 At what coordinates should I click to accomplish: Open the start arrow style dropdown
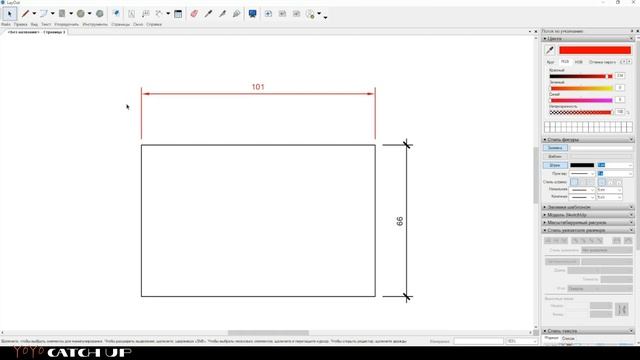coord(582,190)
